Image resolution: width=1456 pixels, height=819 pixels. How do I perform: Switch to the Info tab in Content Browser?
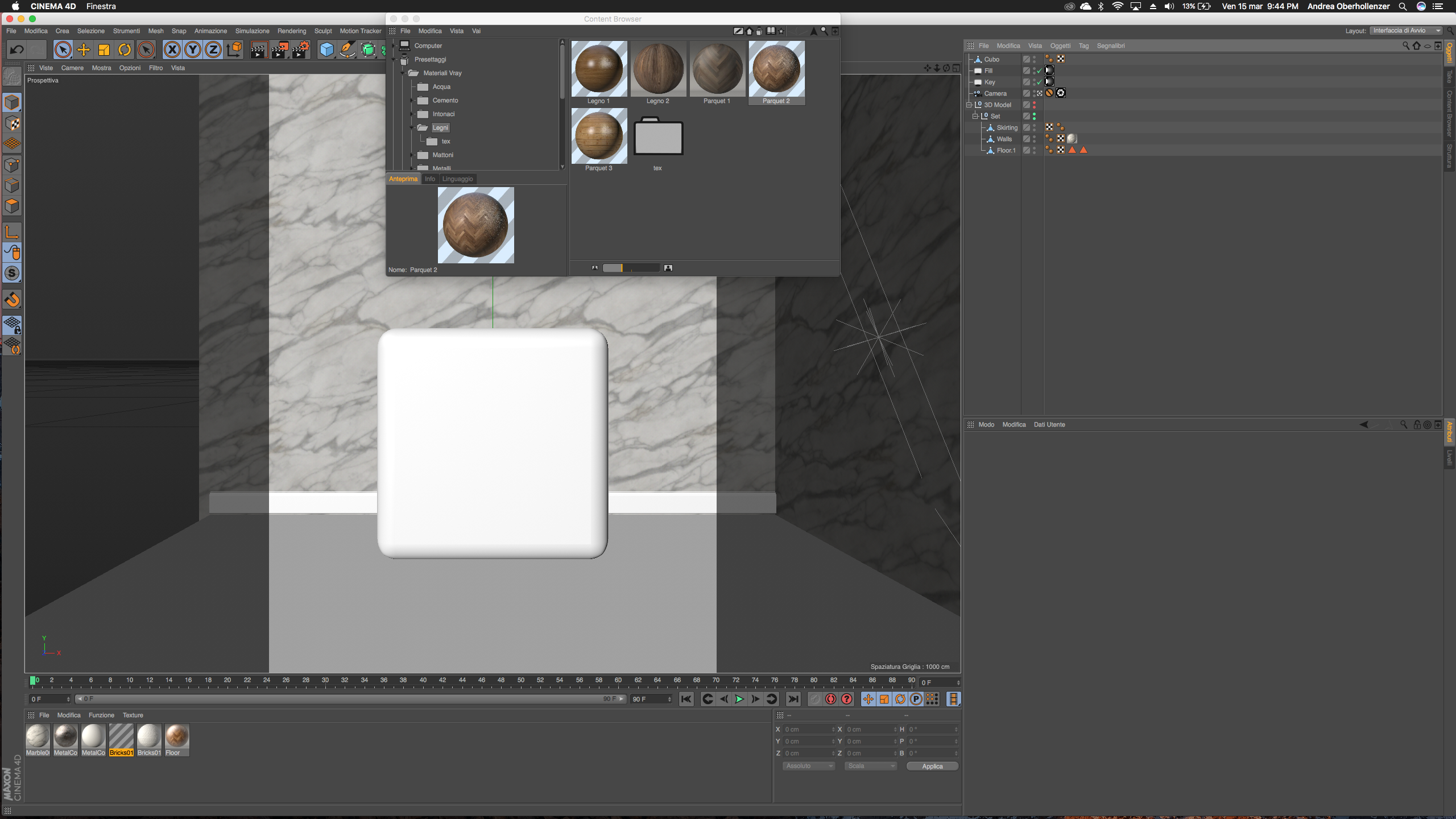coord(429,179)
